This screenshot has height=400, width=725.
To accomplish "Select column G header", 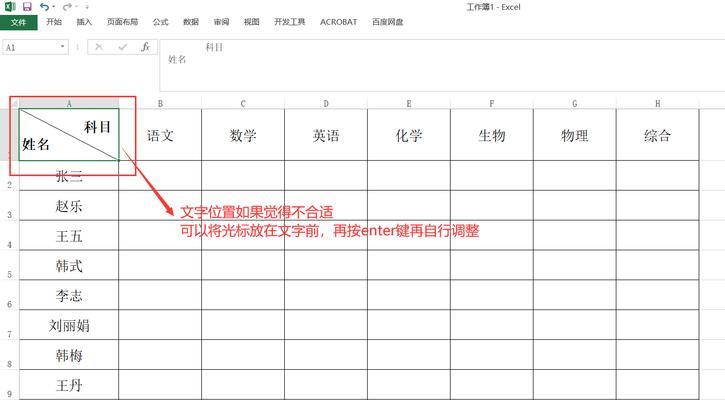I will (x=575, y=104).
